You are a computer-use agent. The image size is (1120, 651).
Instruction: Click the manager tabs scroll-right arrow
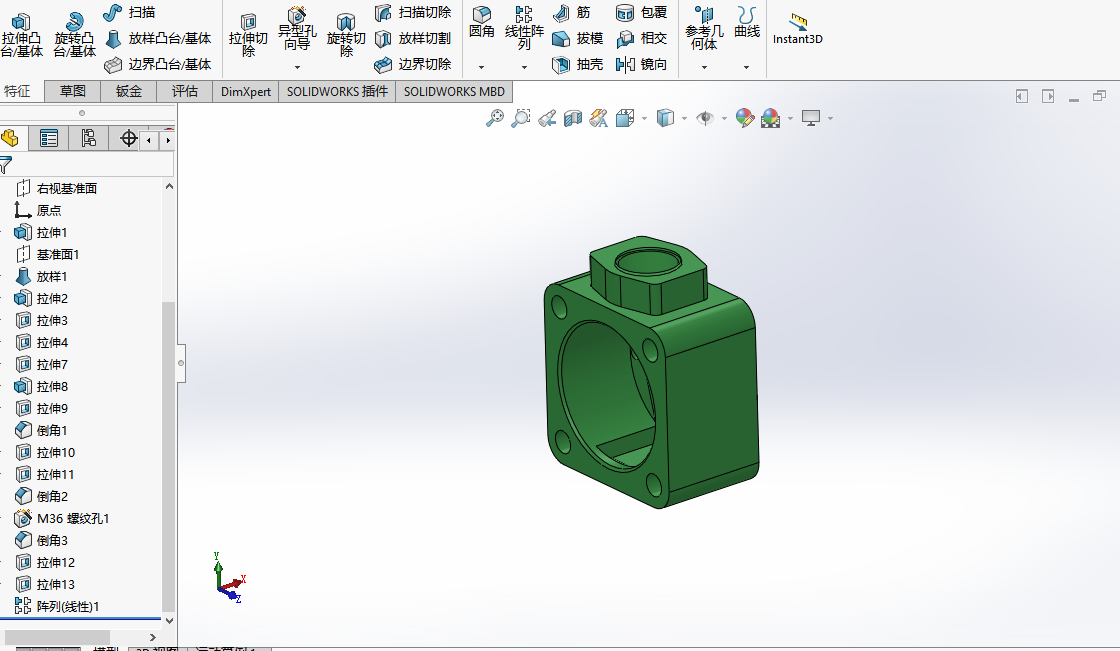click(168, 140)
